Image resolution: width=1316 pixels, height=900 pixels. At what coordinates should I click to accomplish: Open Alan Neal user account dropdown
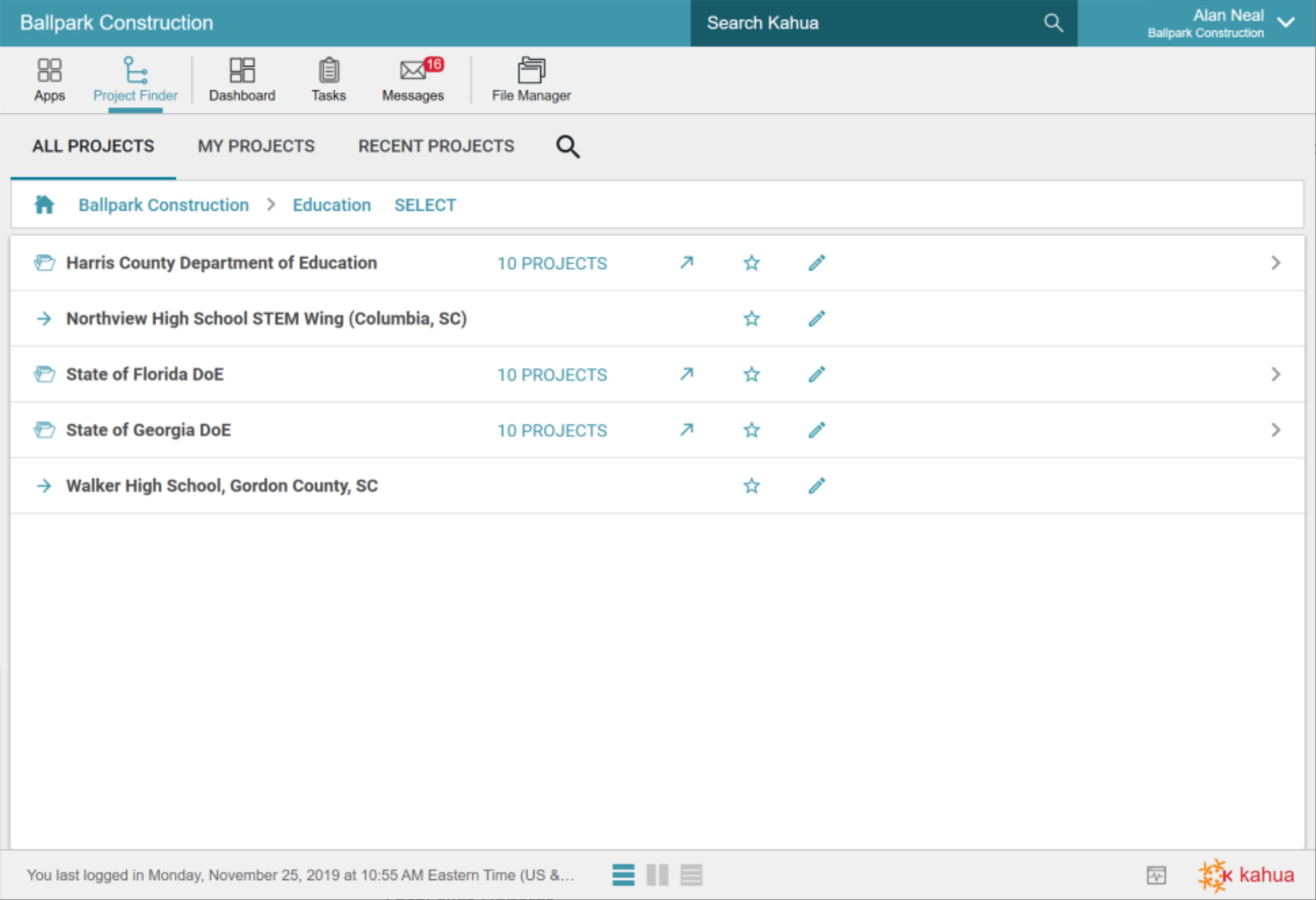pyautogui.click(x=1286, y=23)
